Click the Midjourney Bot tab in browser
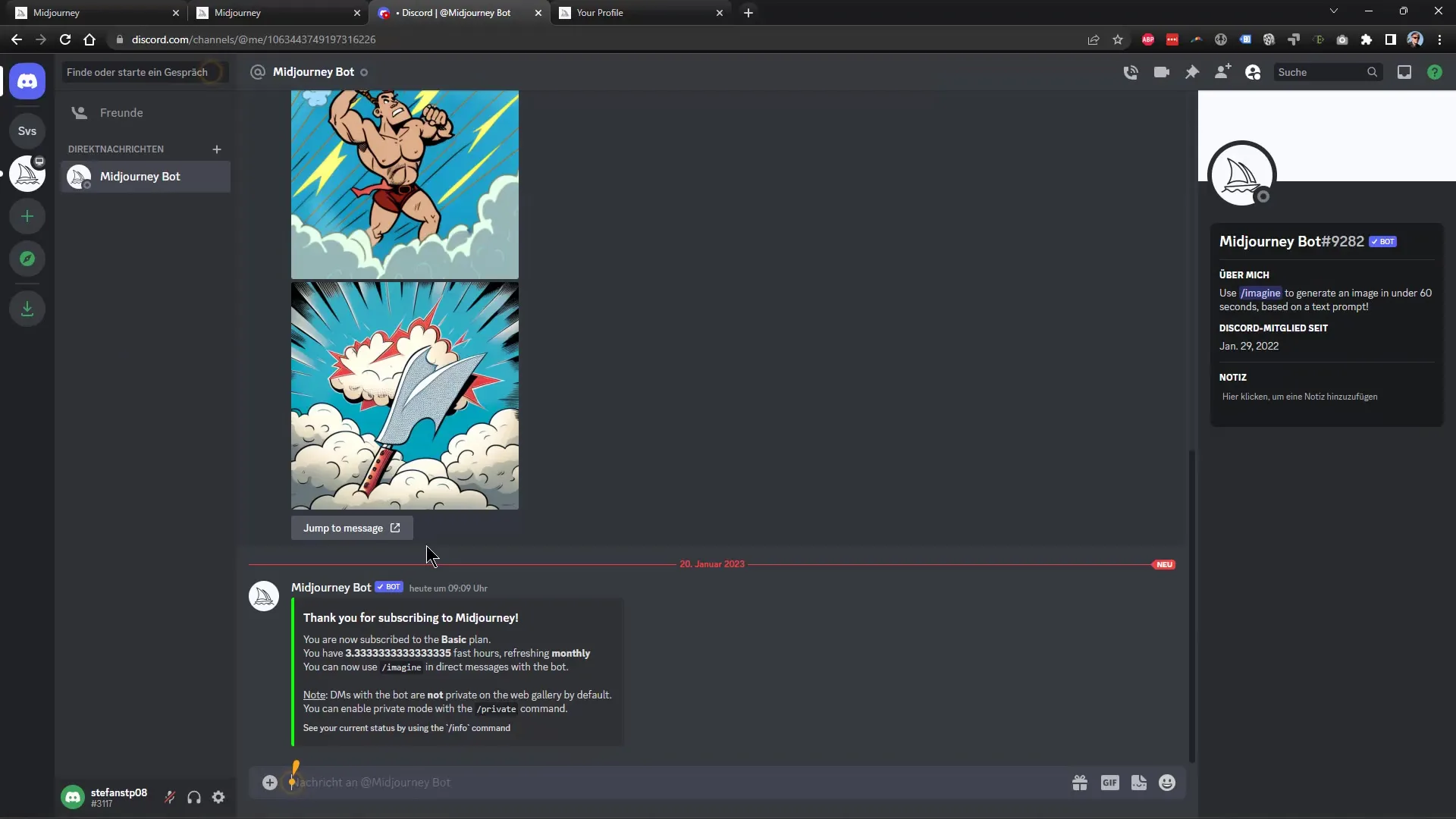Image resolution: width=1456 pixels, height=819 pixels. click(x=455, y=12)
